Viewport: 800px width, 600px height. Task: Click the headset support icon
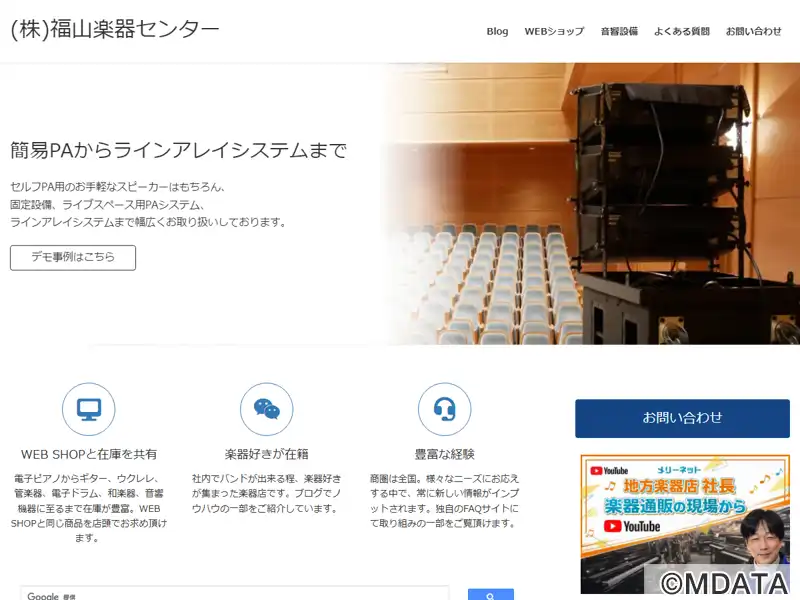pyautogui.click(x=444, y=409)
